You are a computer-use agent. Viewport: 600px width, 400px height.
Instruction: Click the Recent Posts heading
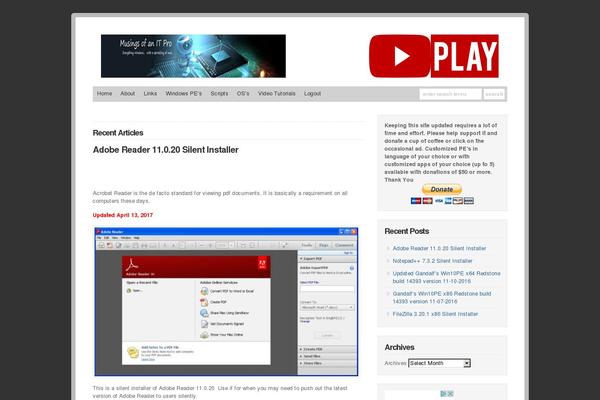[x=407, y=231]
